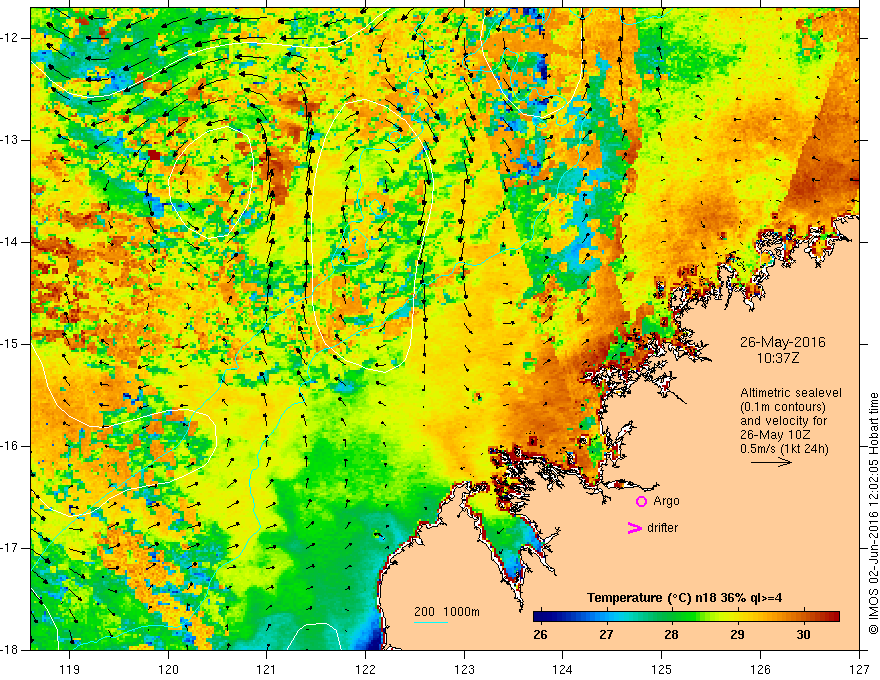The height and width of the screenshot is (680, 880).
Task: Click the magenta drifter arrowhead legend symbol
Action: pos(634,528)
